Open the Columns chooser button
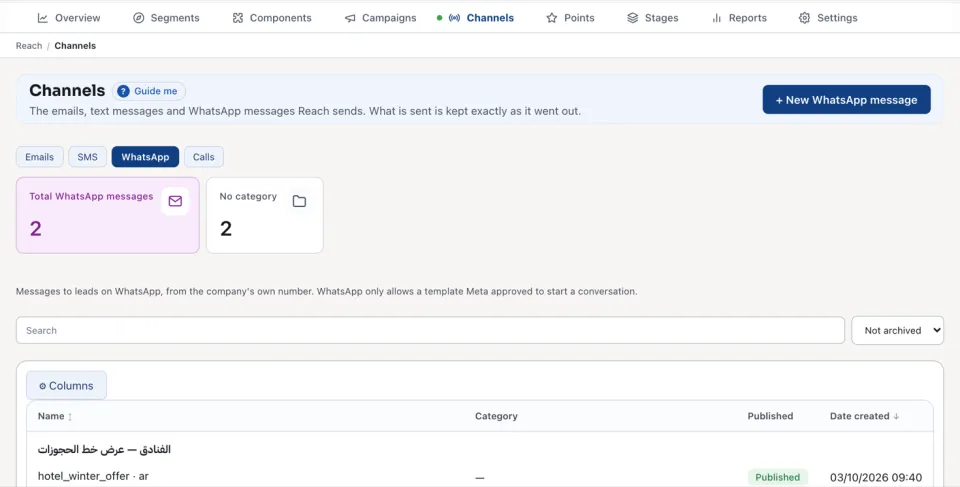The width and height of the screenshot is (960, 487). (66, 386)
